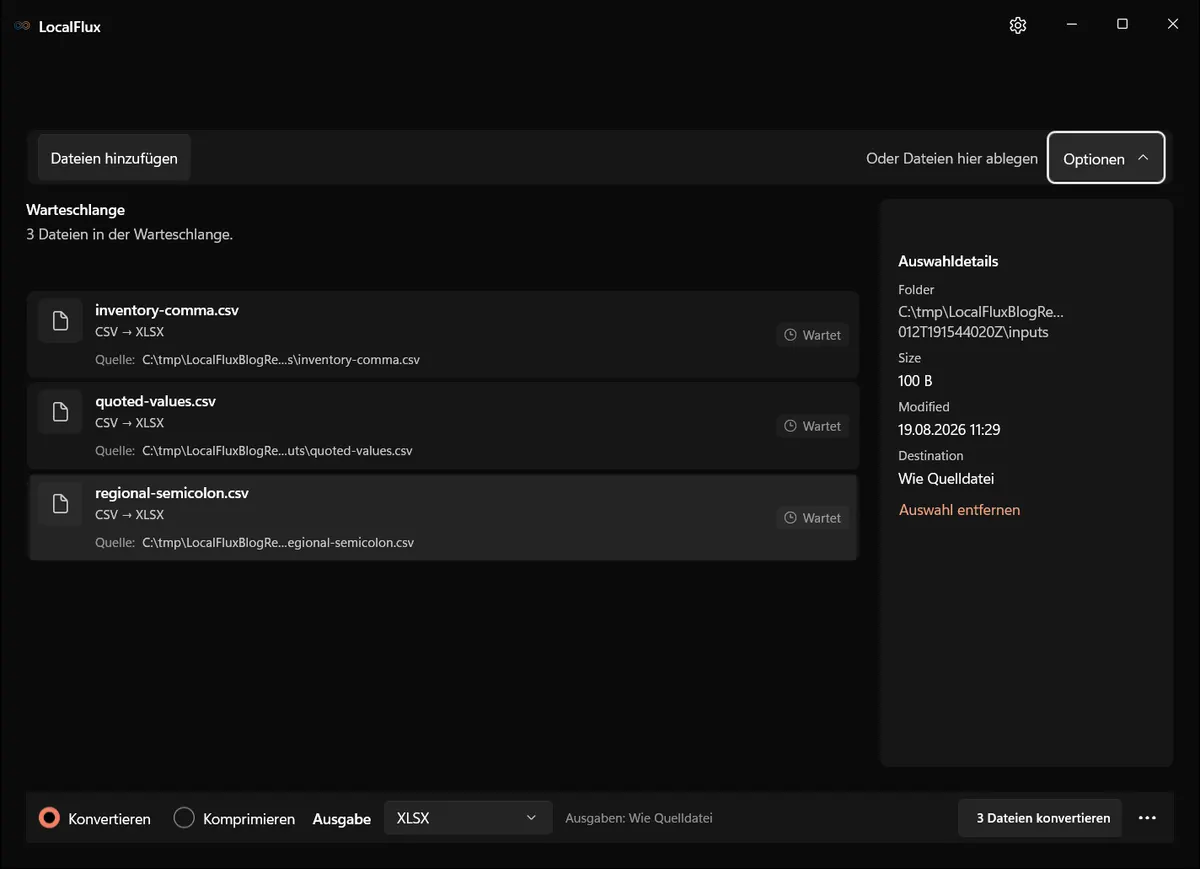
Task: Open the three-dots more actions menu
Action: click(1147, 818)
